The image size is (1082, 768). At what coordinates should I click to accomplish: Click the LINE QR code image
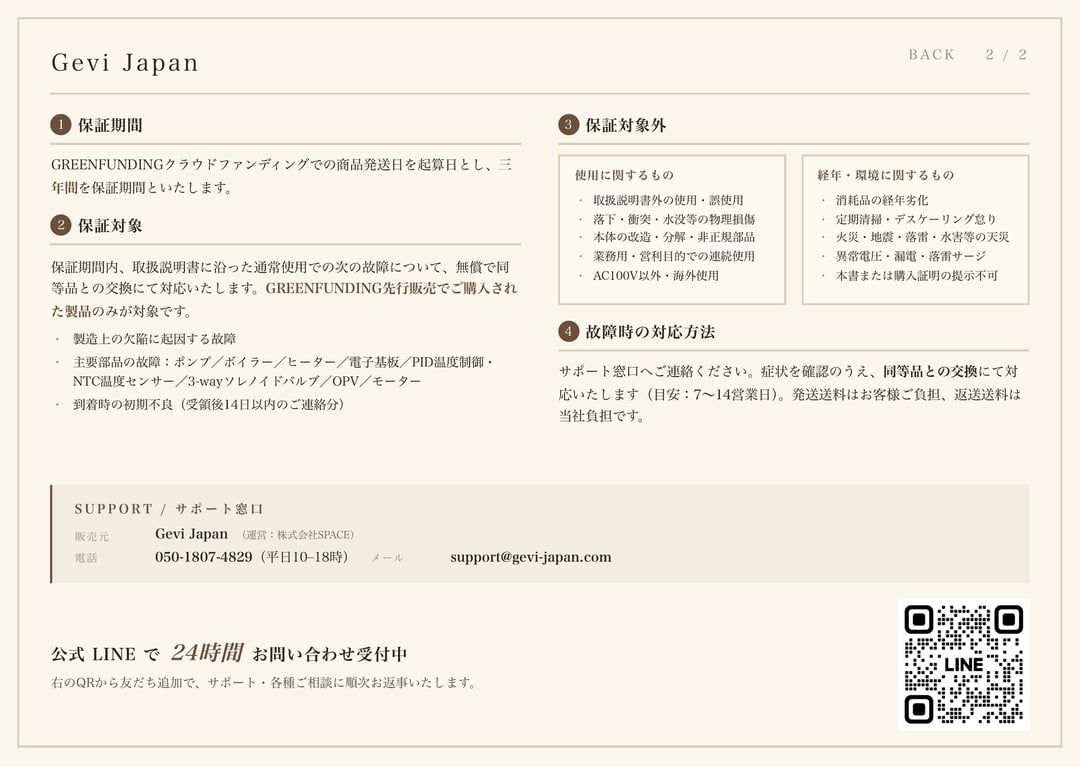[963, 664]
